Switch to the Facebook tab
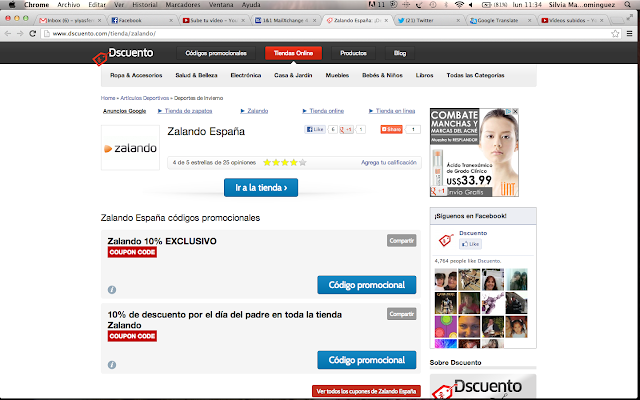 142,20
